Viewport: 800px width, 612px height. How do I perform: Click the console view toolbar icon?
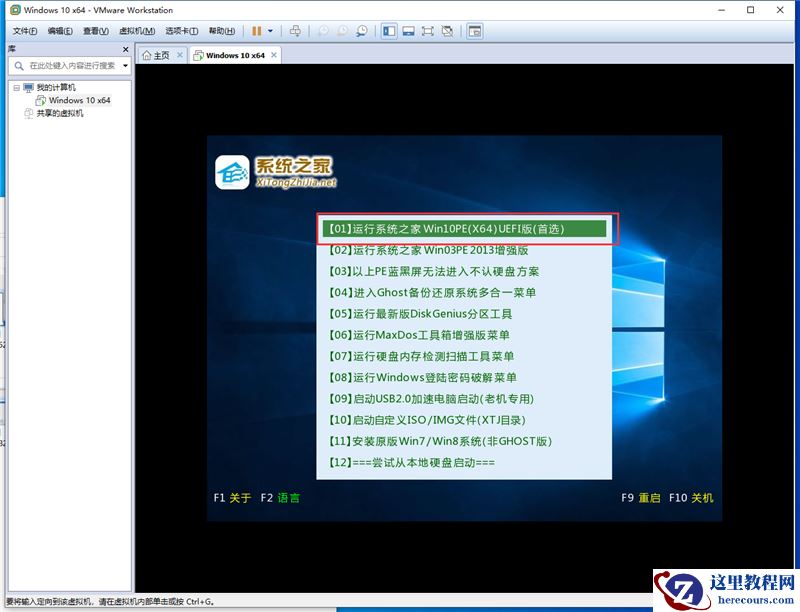(475, 31)
